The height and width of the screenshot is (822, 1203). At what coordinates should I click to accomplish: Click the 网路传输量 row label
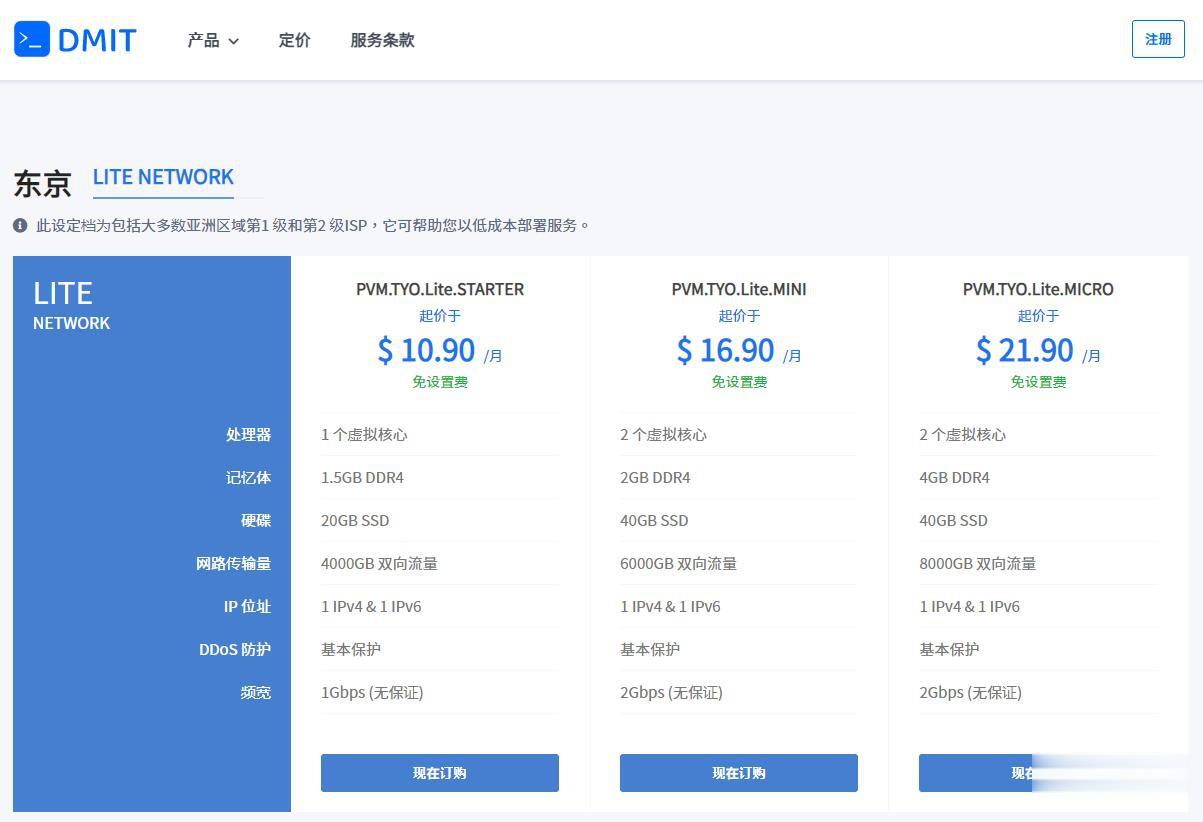coord(233,564)
